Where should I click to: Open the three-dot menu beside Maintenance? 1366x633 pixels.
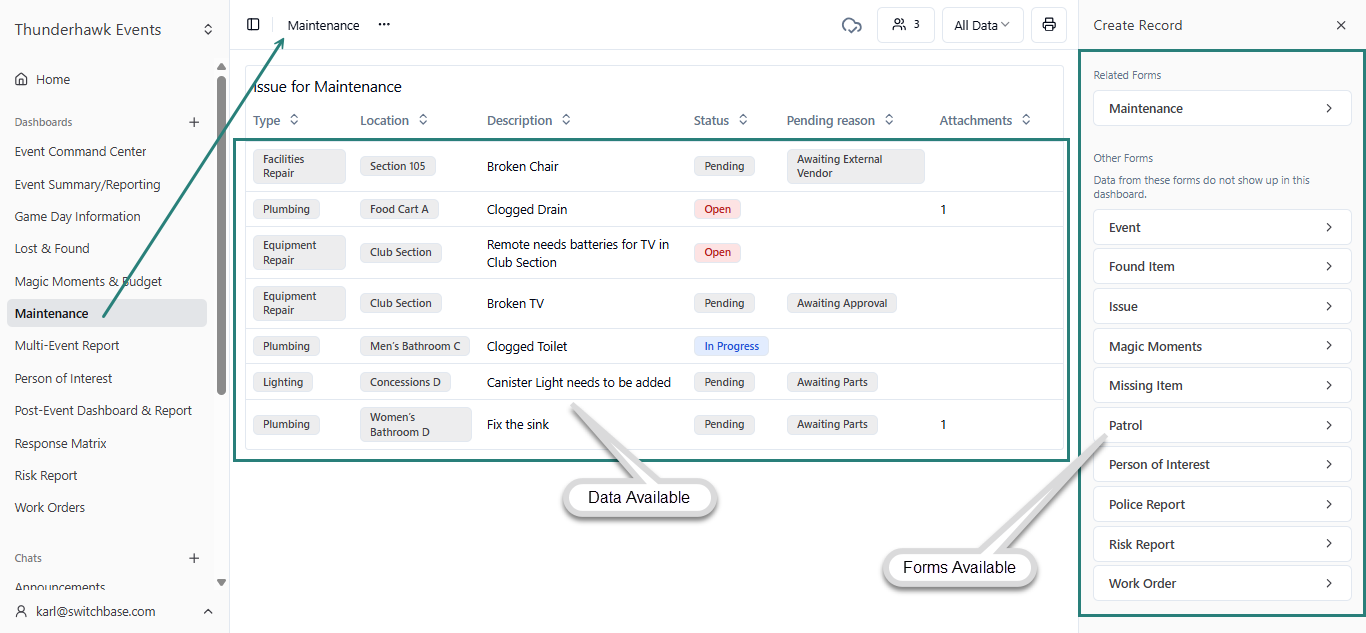(384, 25)
